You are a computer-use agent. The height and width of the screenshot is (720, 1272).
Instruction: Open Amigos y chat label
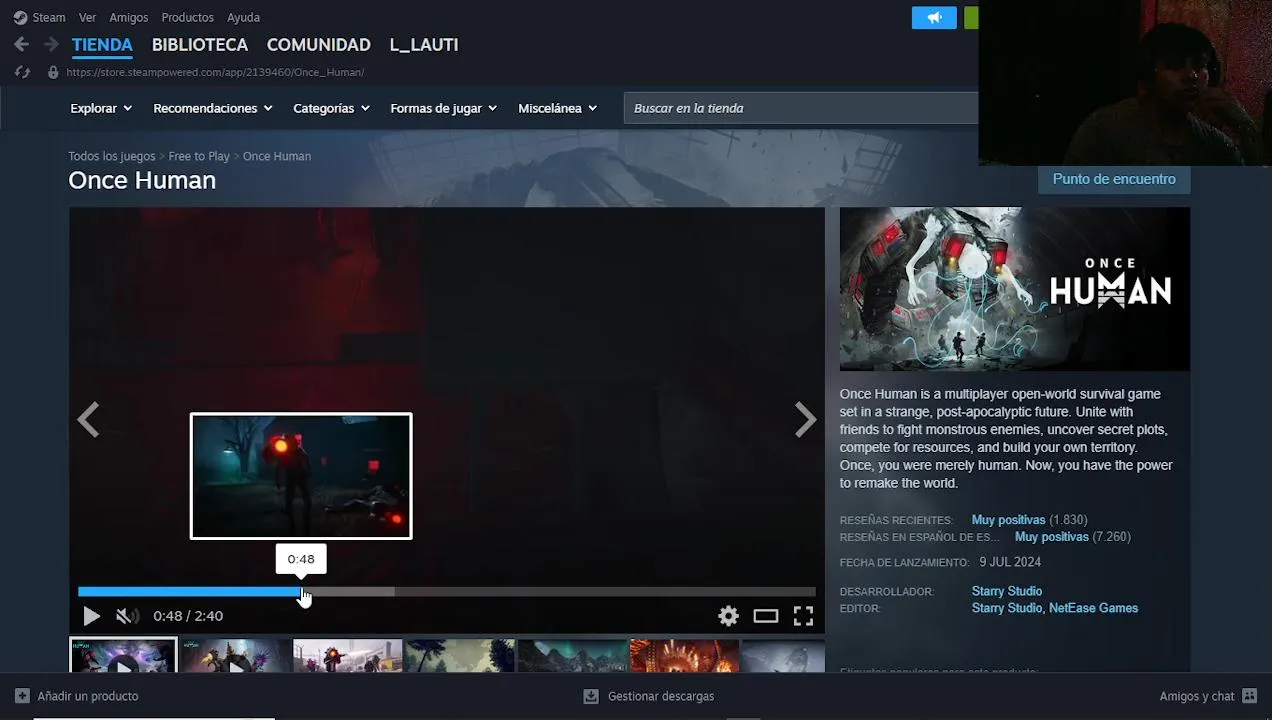point(1197,696)
